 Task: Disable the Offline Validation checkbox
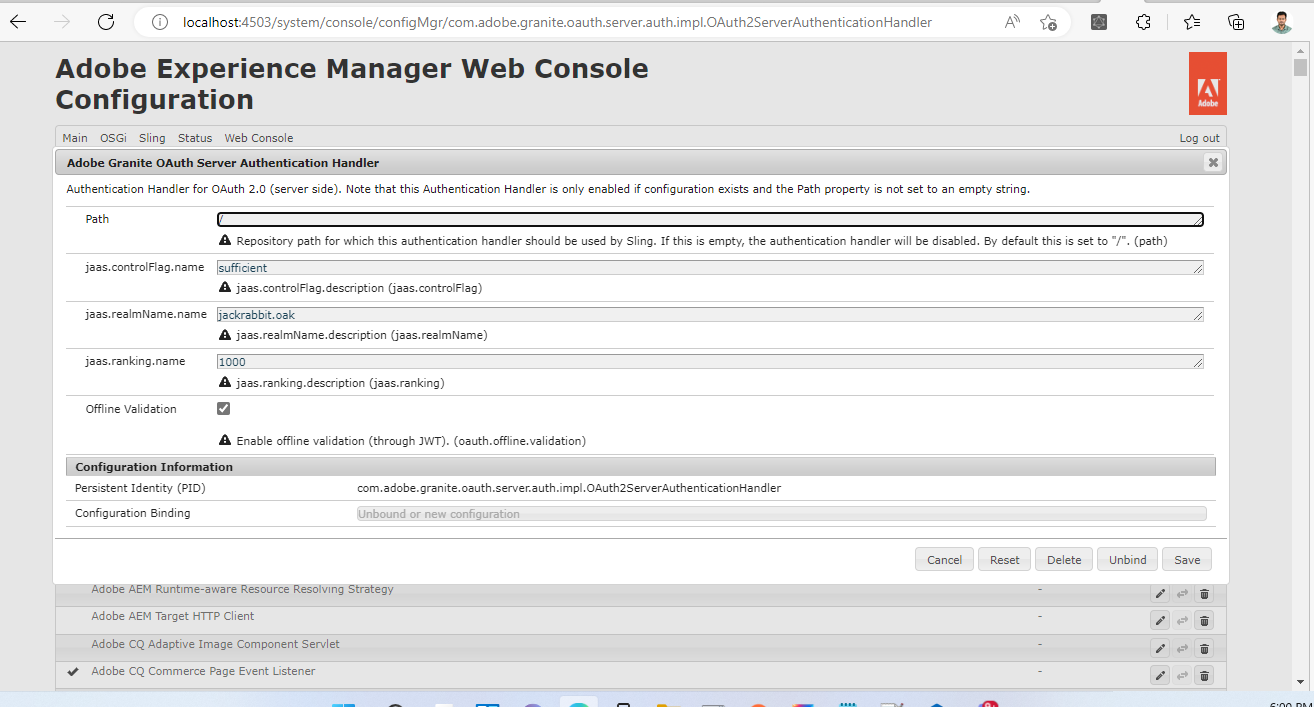[223, 408]
